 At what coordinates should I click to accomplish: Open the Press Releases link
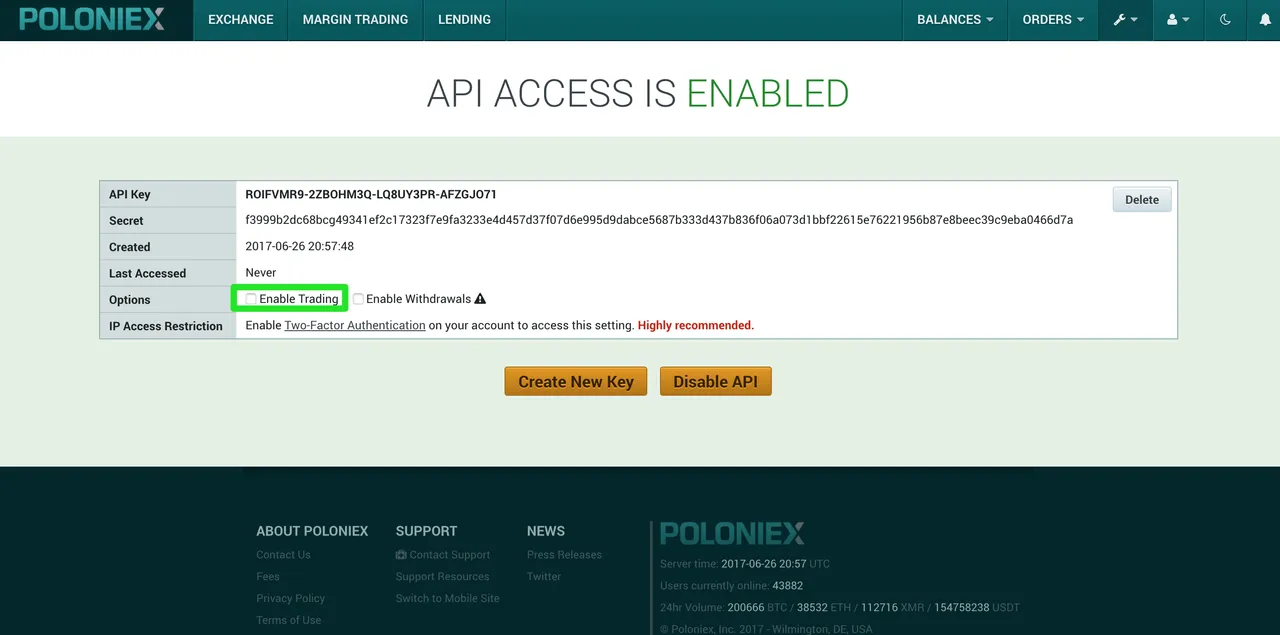(x=564, y=555)
